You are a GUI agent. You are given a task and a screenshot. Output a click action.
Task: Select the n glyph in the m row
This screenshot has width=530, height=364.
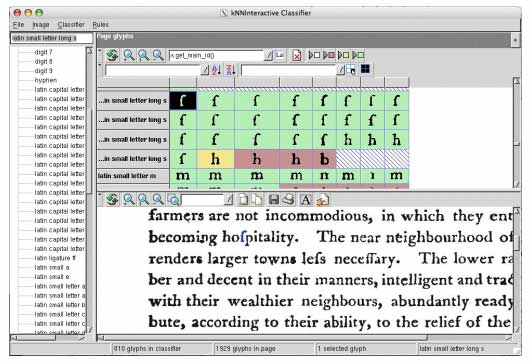pyautogui.click(x=324, y=176)
